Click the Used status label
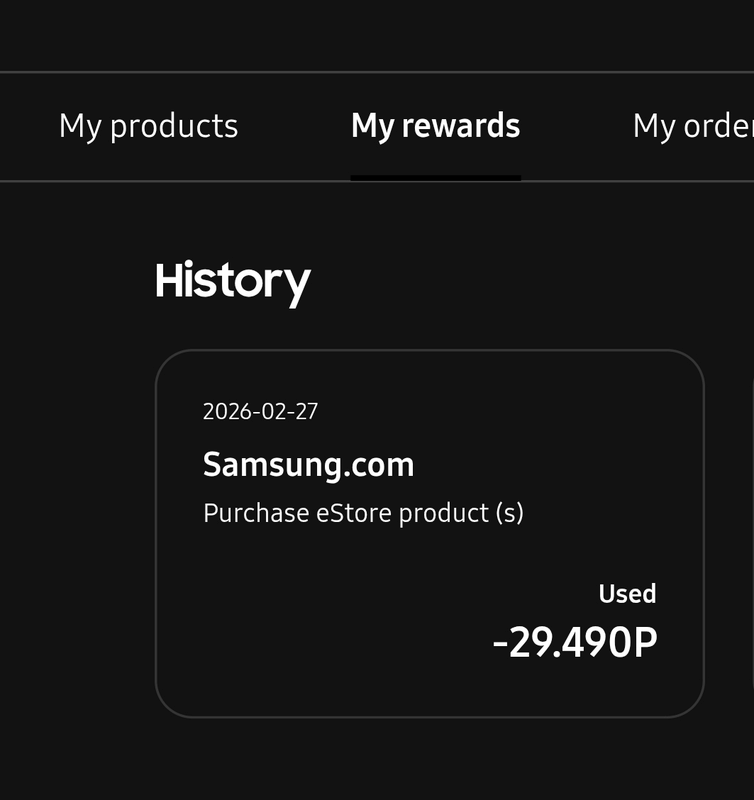Screen dimensions: 754x800 [627, 594]
